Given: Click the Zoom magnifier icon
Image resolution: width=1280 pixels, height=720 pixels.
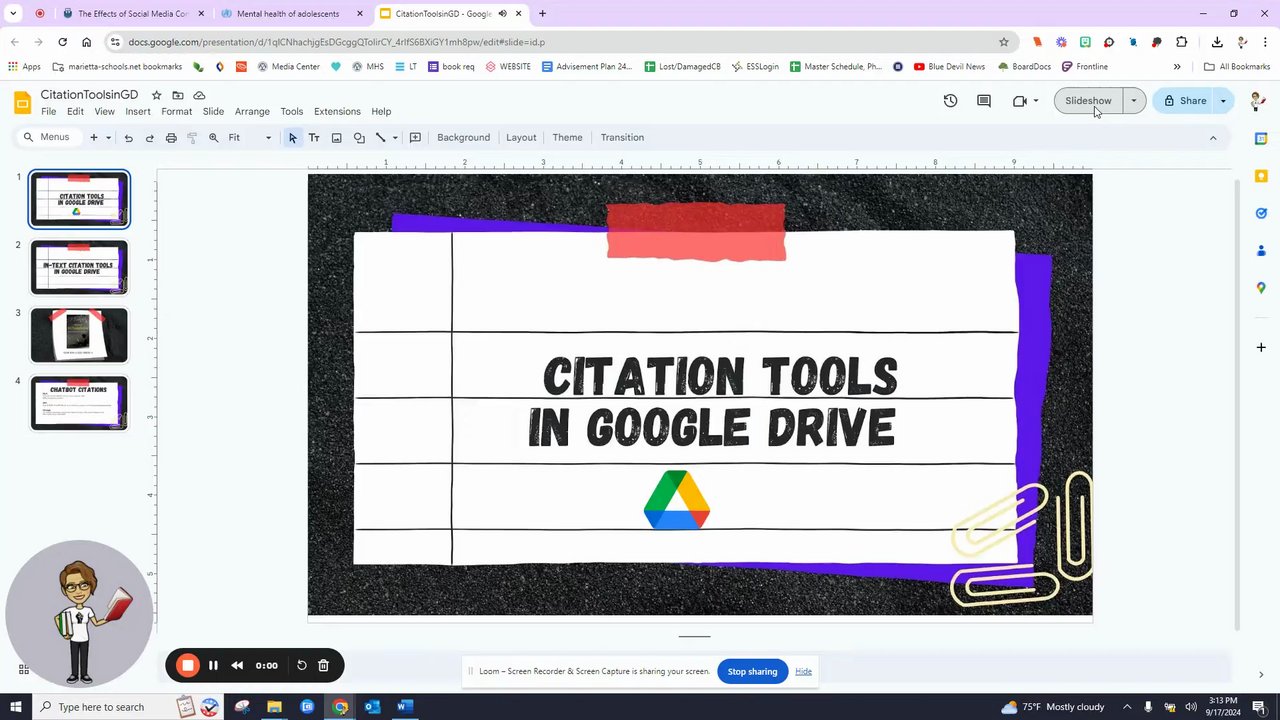Looking at the screenshot, I should [x=213, y=138].
